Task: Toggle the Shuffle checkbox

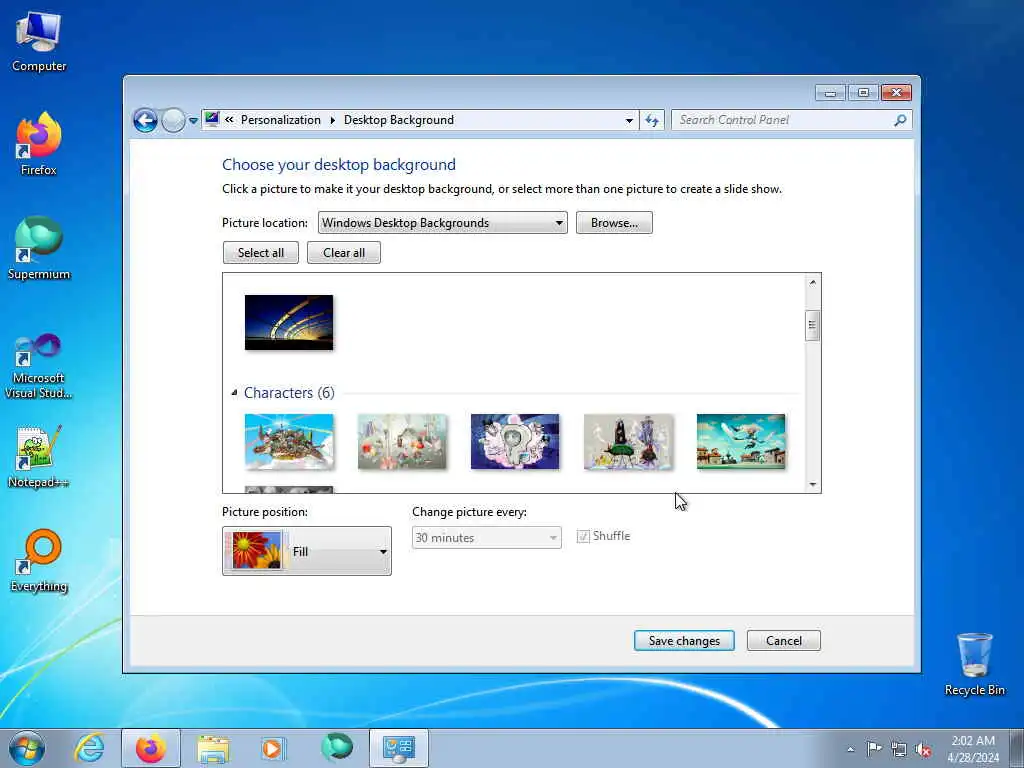Action: tap(583, 537)
